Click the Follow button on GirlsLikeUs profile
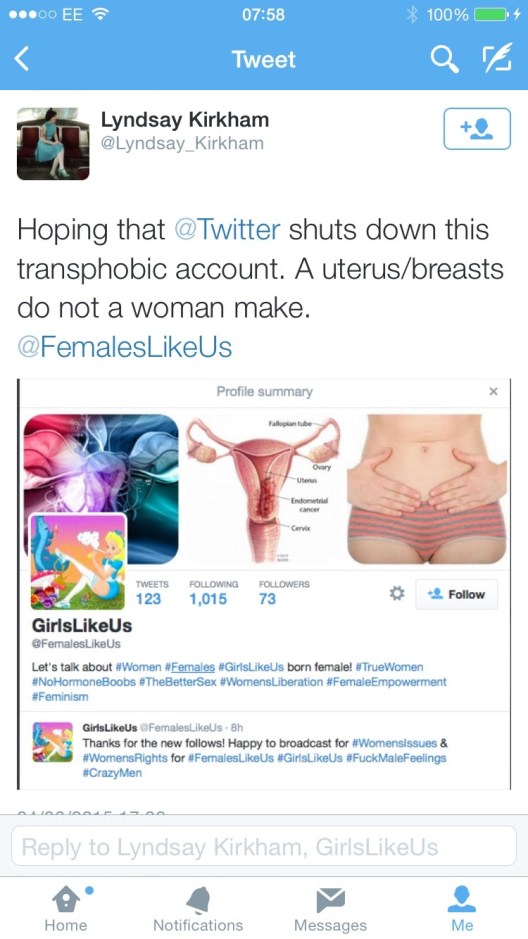The width and height of the screenshot is (528, 939). (457, 594)
